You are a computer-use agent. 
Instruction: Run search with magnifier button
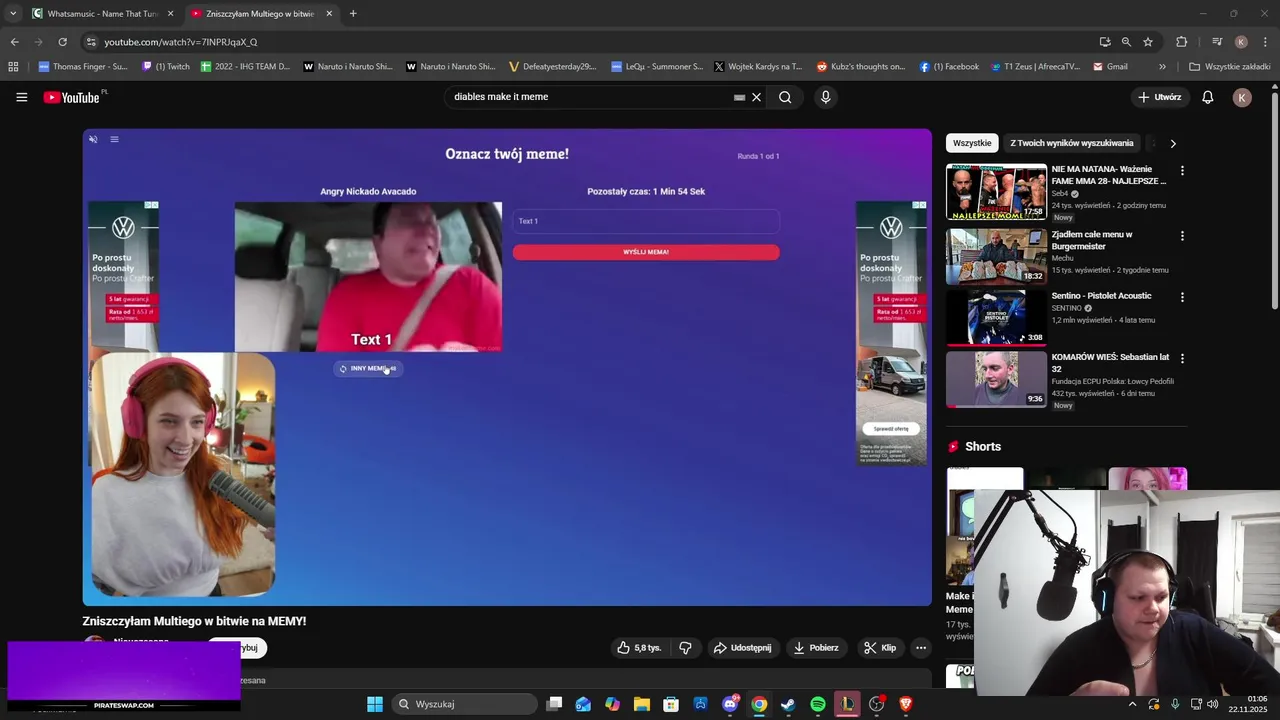[x=785, y=97]
